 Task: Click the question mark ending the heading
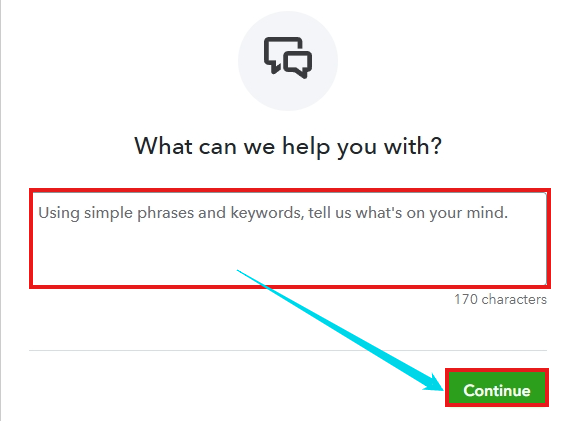tap(436, 145)
